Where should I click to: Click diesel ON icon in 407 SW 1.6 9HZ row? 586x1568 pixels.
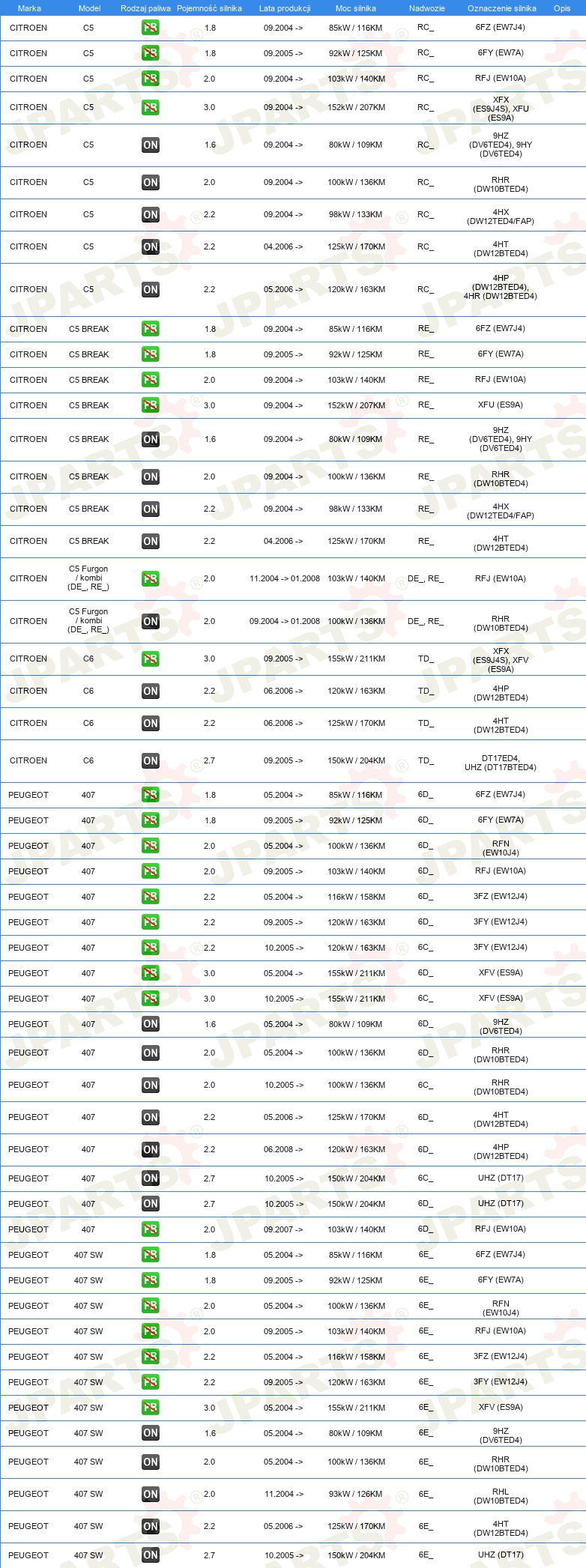(x=151, y=1433)
